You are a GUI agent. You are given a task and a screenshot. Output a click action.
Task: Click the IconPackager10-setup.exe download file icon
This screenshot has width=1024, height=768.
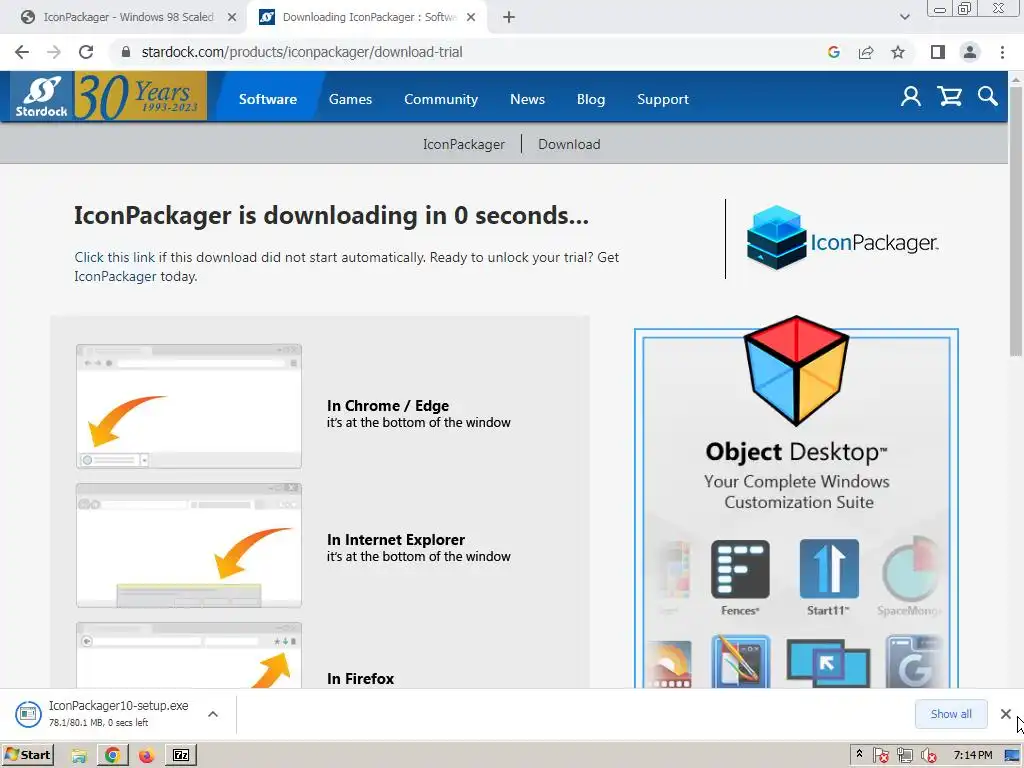pos(28,714)
